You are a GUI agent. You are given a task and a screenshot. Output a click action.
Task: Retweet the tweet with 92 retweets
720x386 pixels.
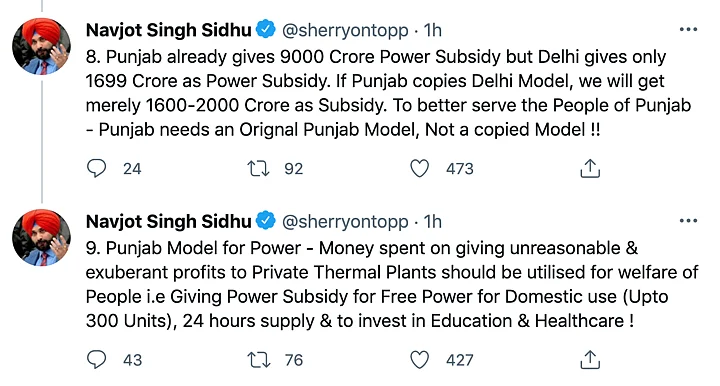pos(259,168)
